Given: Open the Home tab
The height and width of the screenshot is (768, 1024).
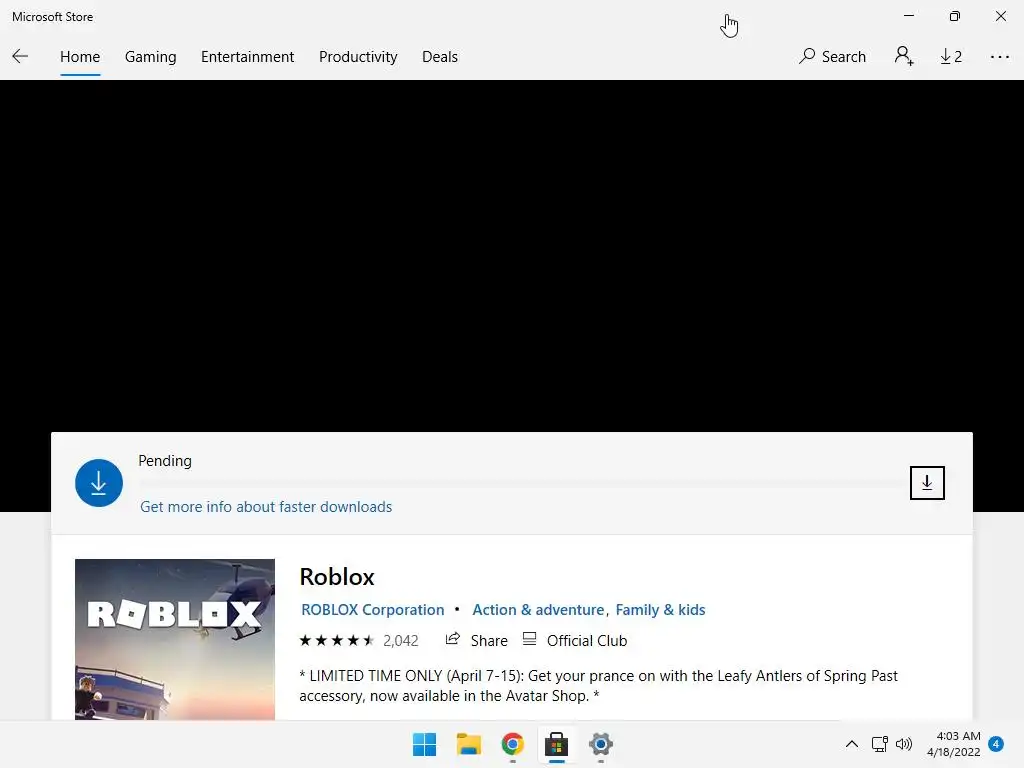Looking at the screenshot, I should (80, 57).
